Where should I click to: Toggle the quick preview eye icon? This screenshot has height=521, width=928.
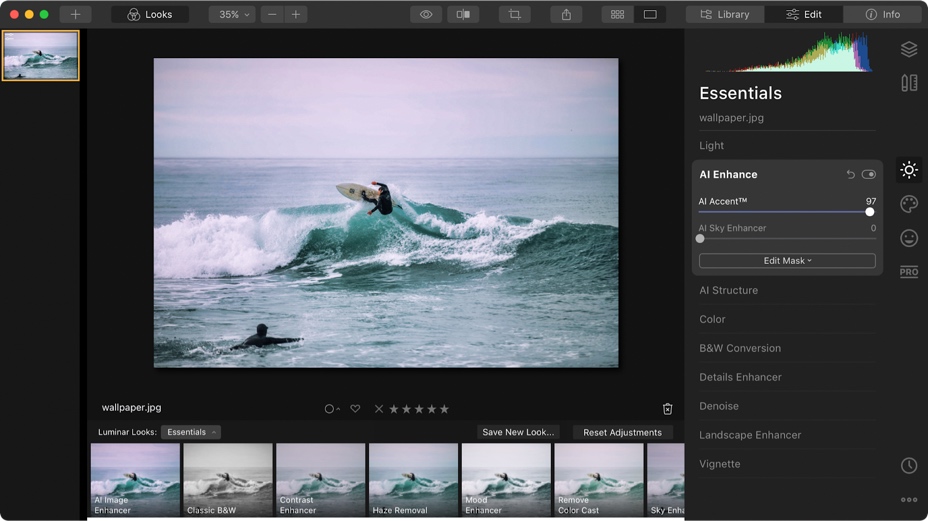click(426, 14)
